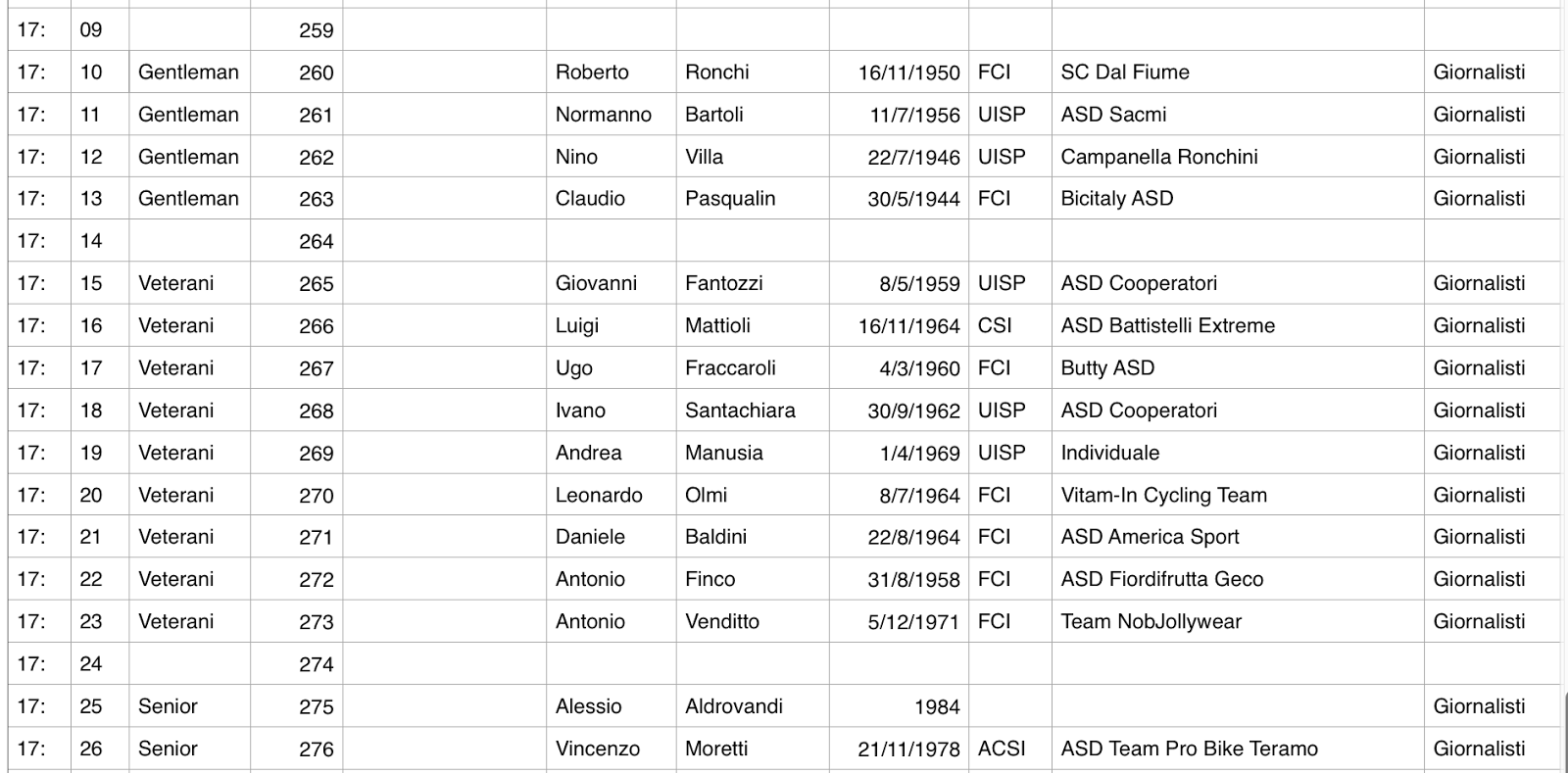Screen dimensions: 1568x773
Task: Click the ASD Fiordifrutta Geco cell
Action: click(x=1238, y=578)
